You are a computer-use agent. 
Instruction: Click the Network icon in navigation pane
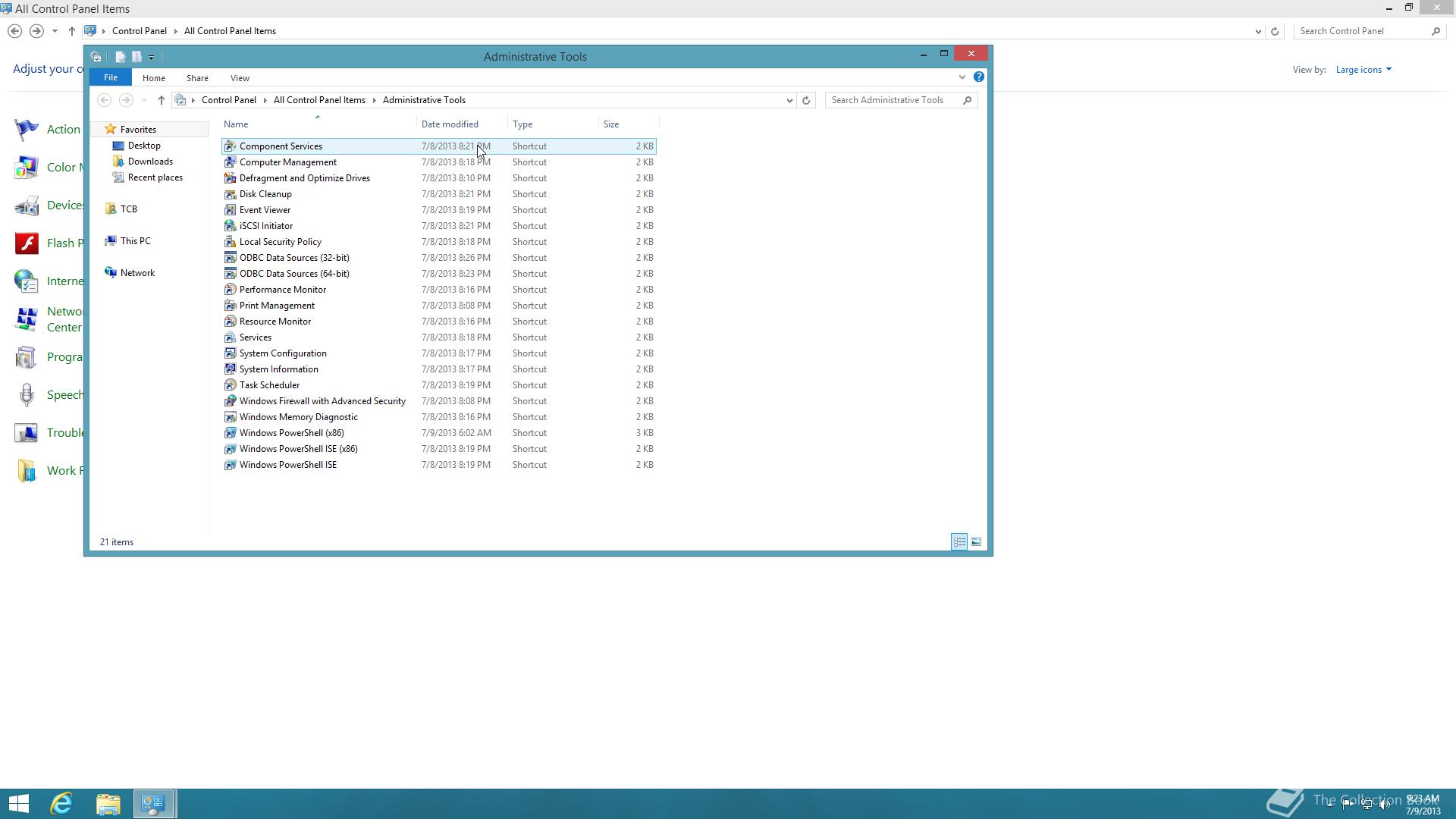point(111,273)
